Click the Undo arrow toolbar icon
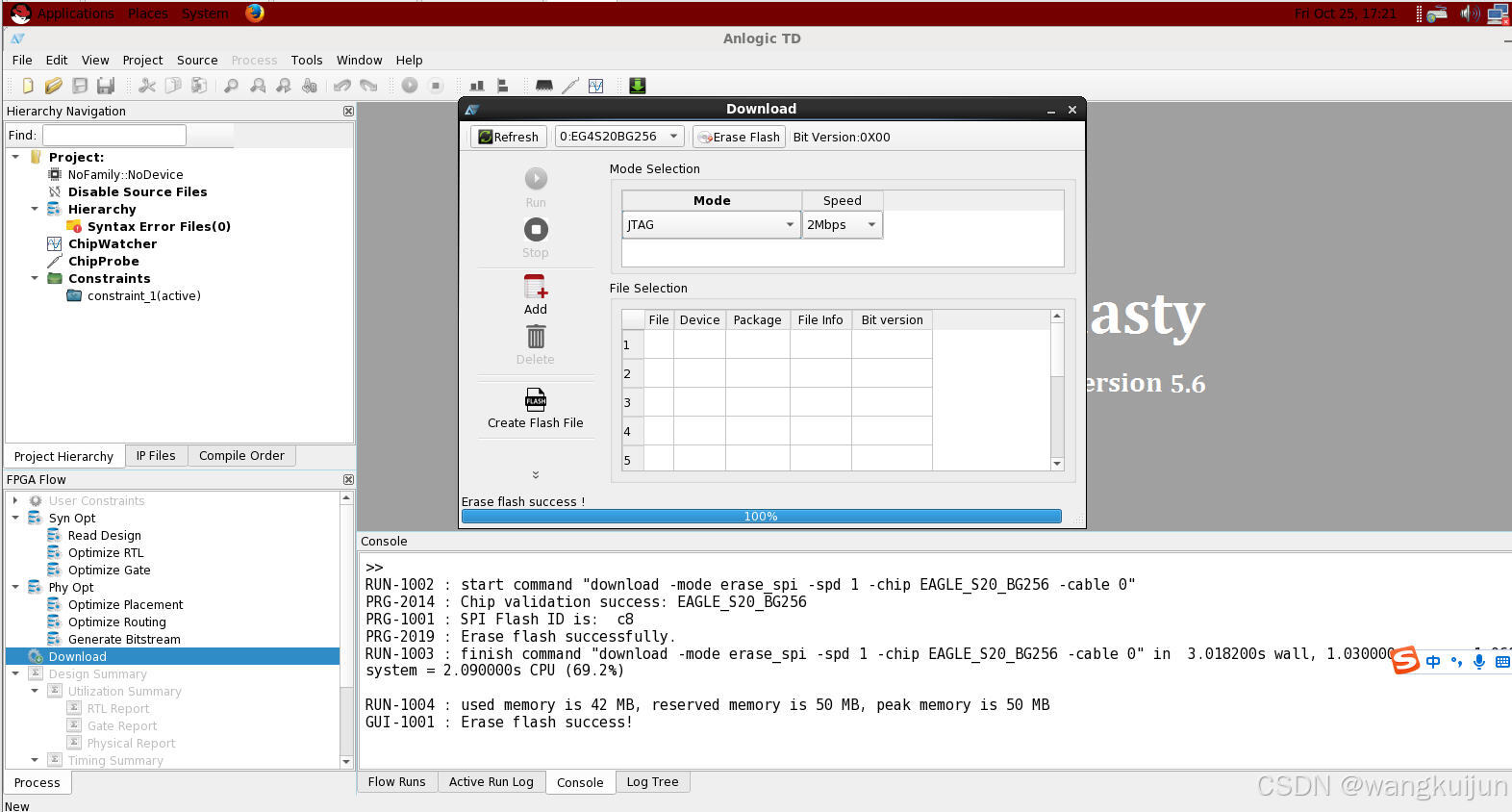 point(342,86)
